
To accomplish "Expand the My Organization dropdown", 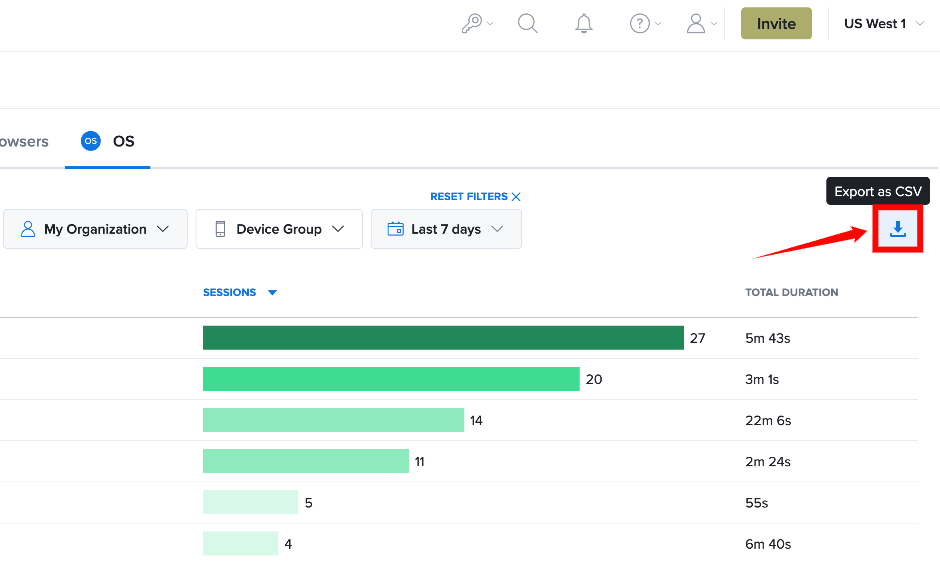I will pos(95,229).
